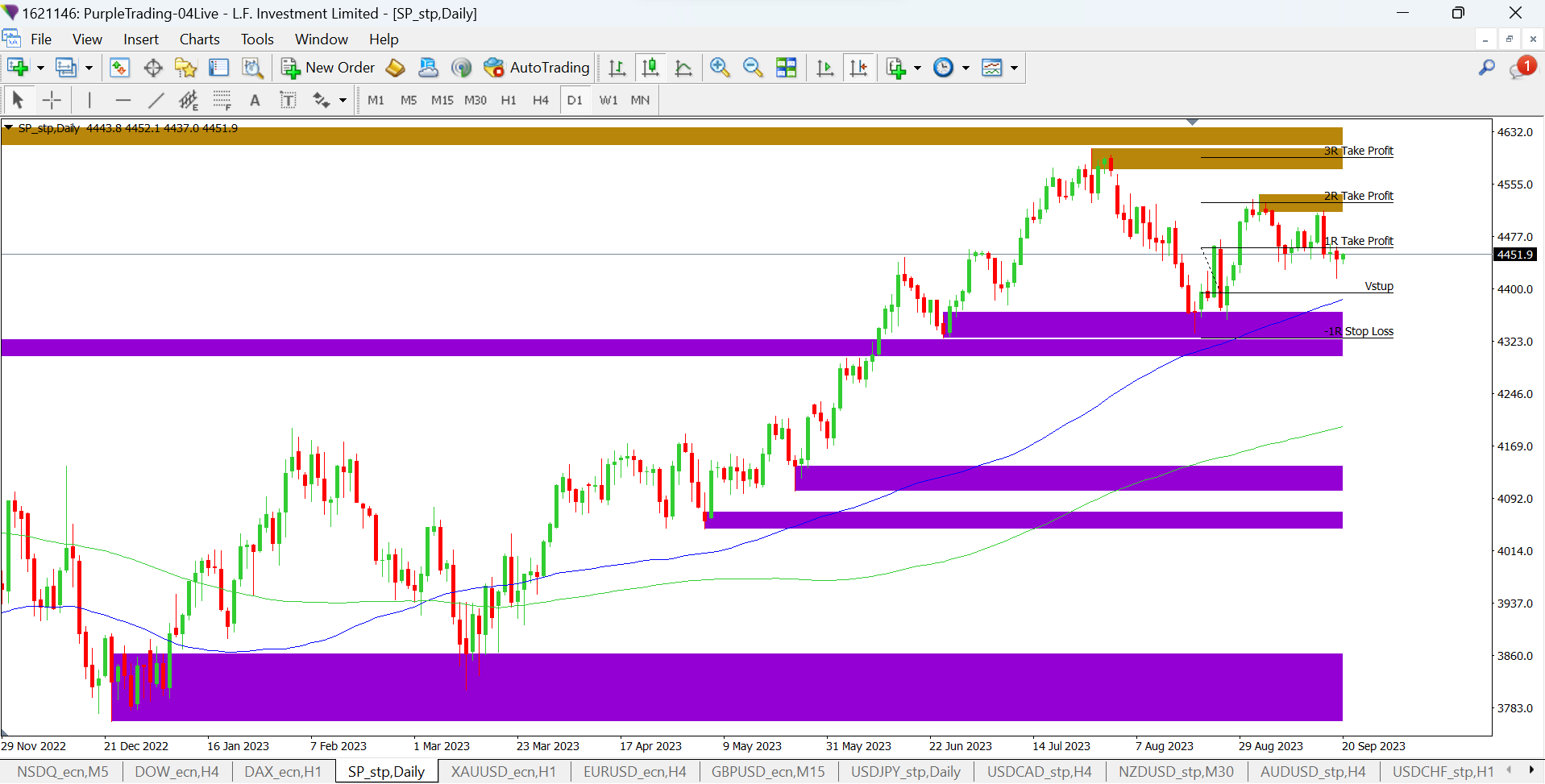Expand the Periods clock dropdown arrow

pos(966,68)
